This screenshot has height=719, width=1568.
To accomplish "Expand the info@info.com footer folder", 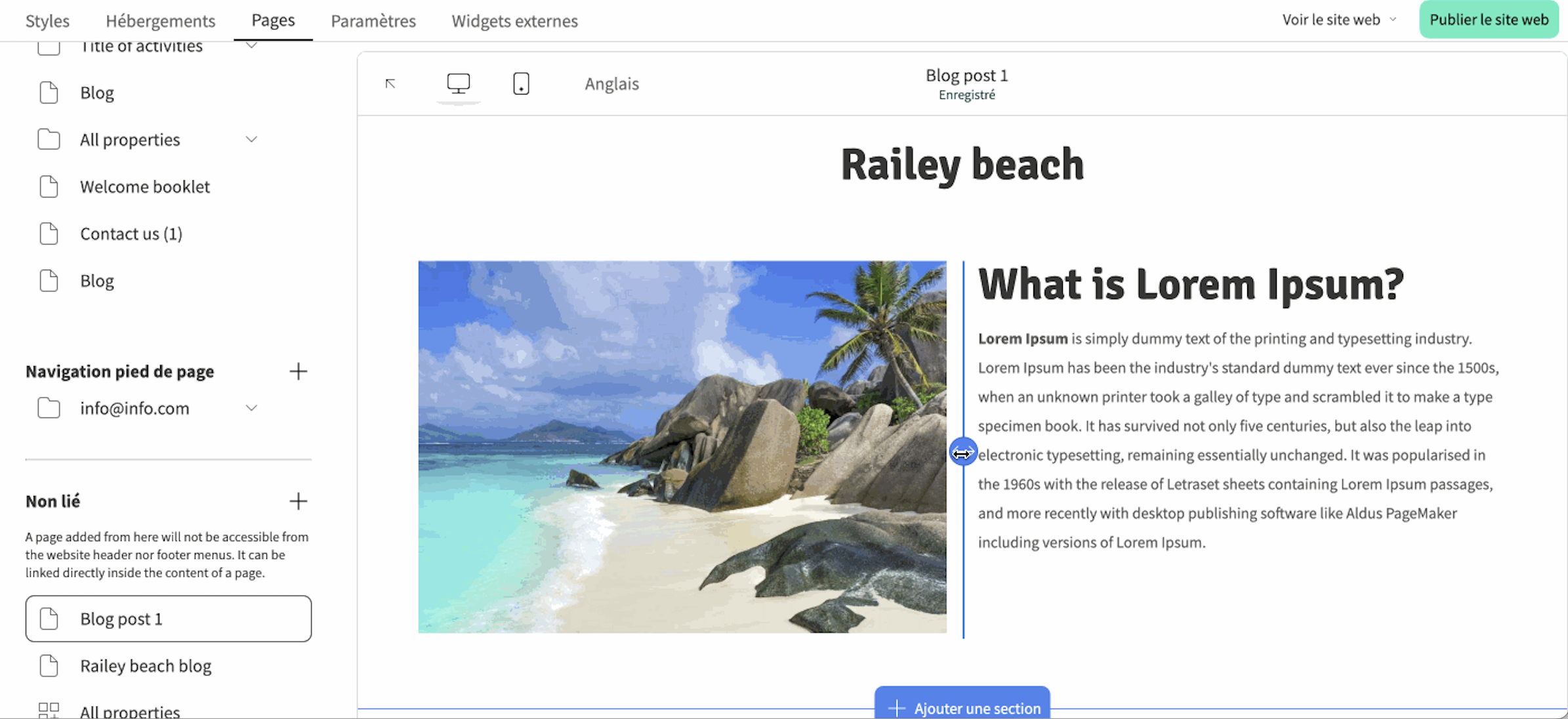I will 251,408.
